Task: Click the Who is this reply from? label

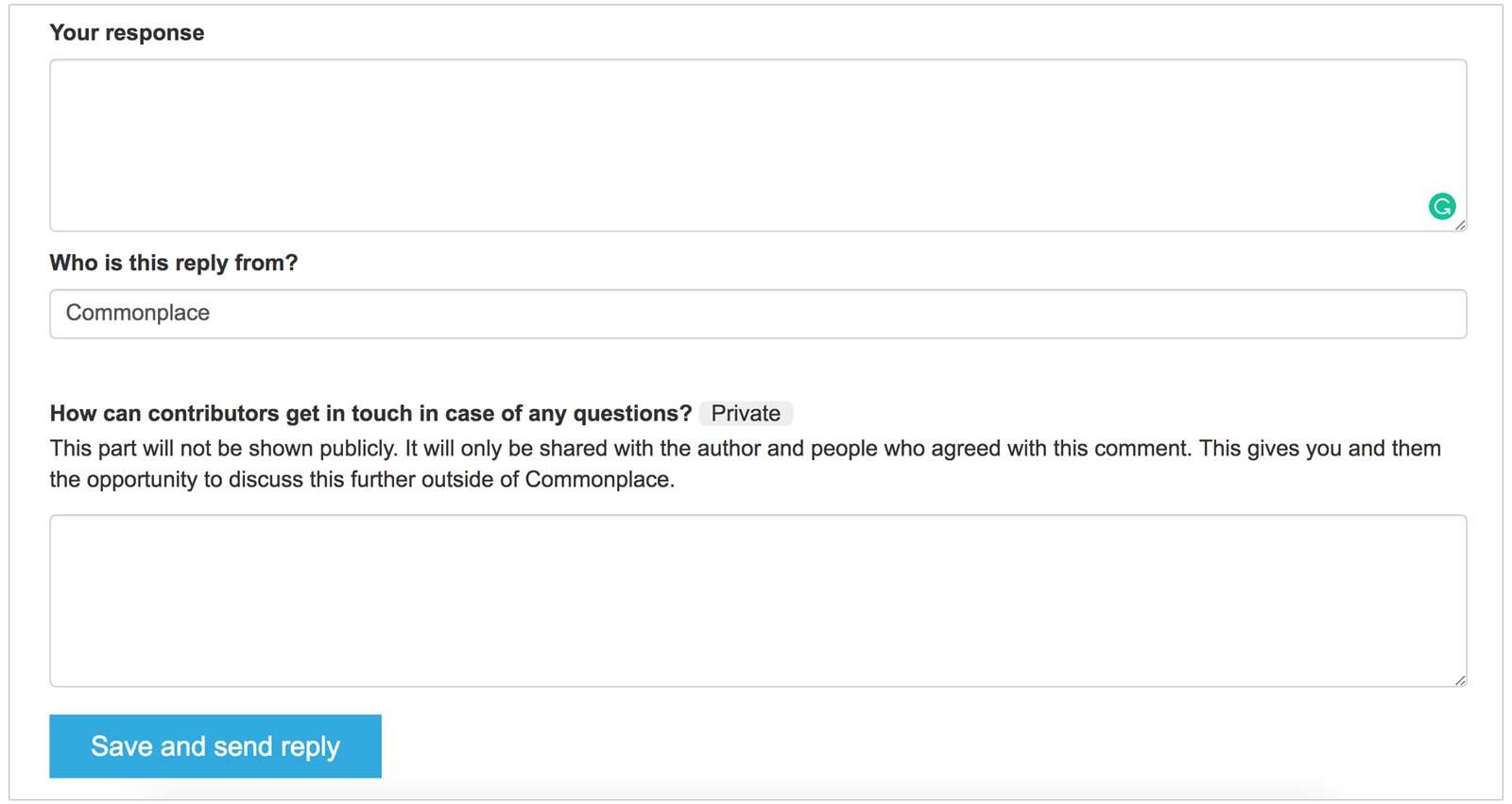Action: (173, 263)
